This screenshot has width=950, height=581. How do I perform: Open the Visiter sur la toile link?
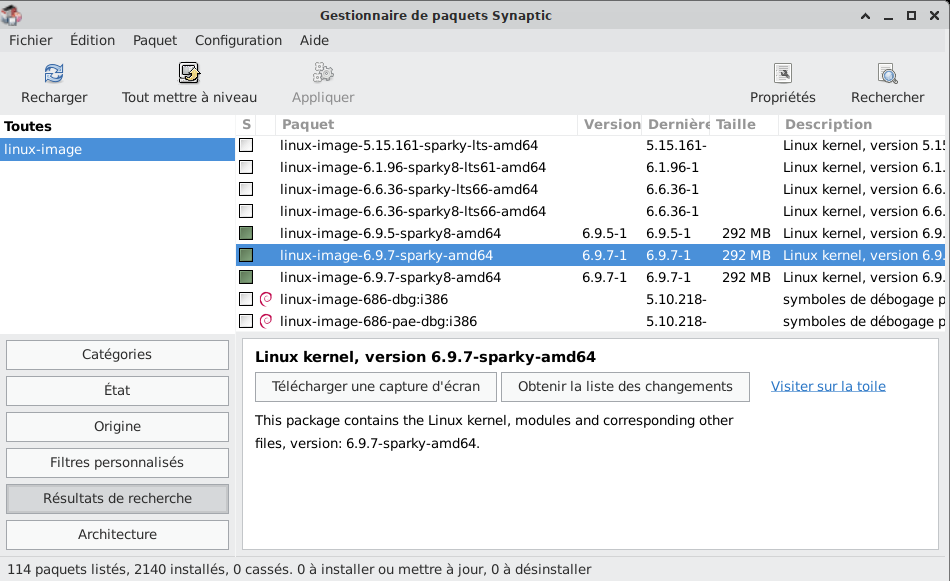point(828,386)
